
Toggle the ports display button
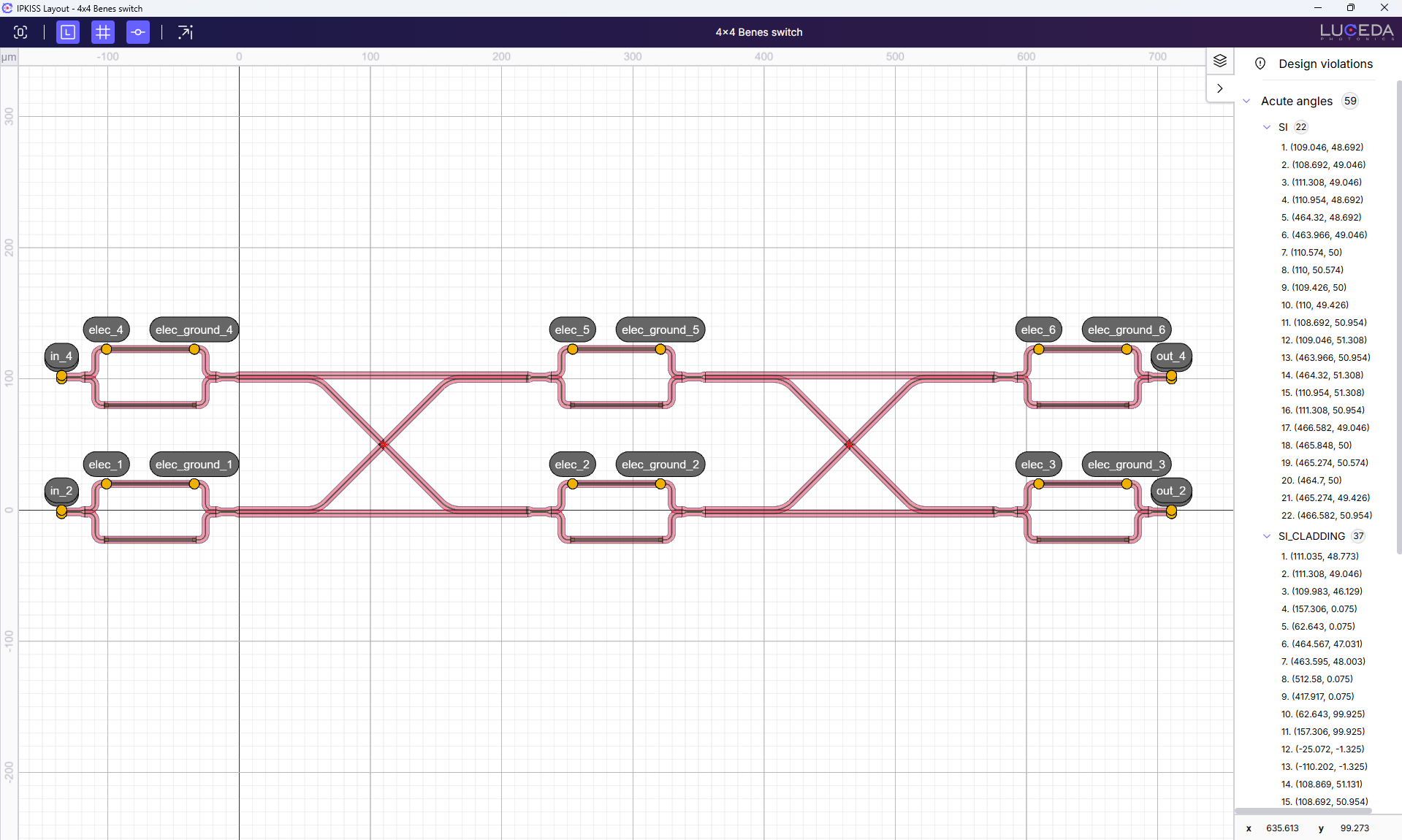click(138, 32)
